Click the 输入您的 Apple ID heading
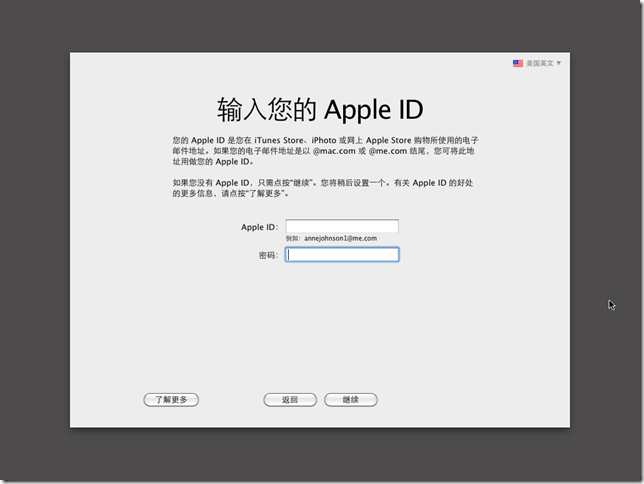644x484 pixels. tap(320, 110)
